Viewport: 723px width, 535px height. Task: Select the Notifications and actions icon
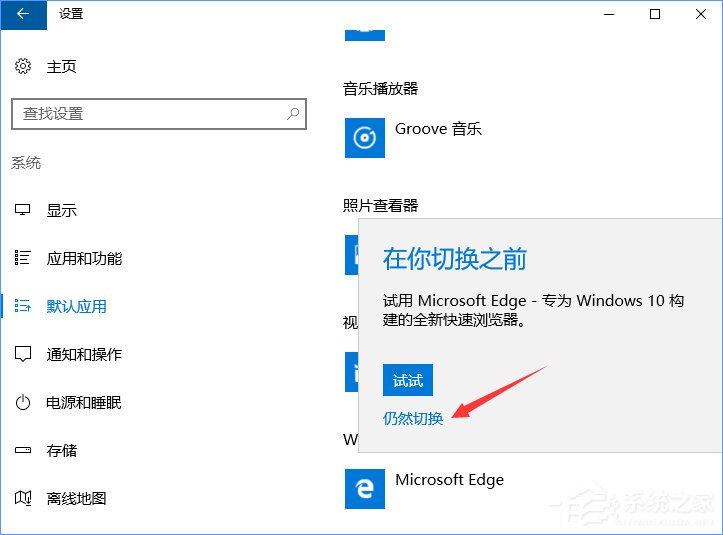[23, 354]
